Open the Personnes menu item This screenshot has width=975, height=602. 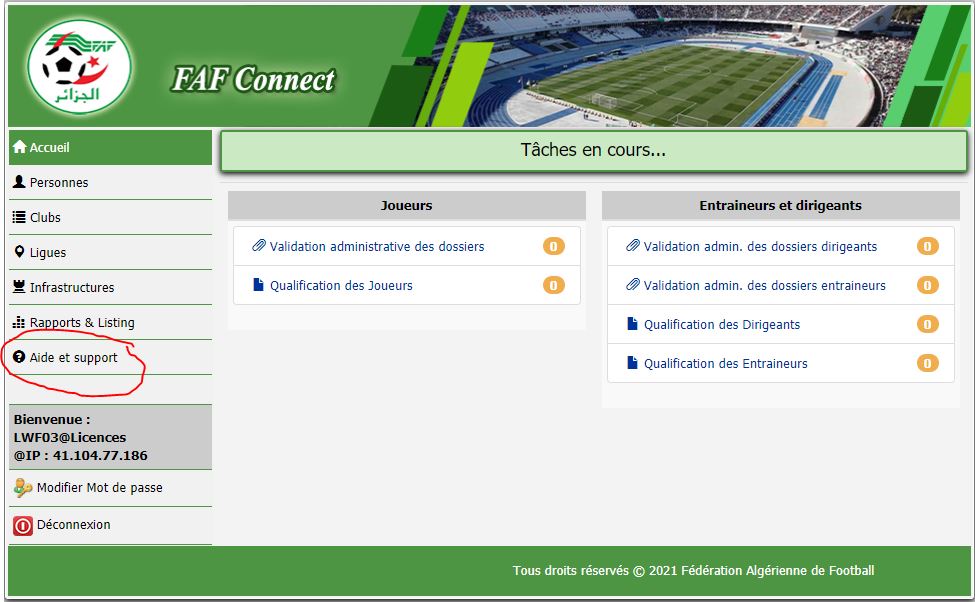click(59, 183)
